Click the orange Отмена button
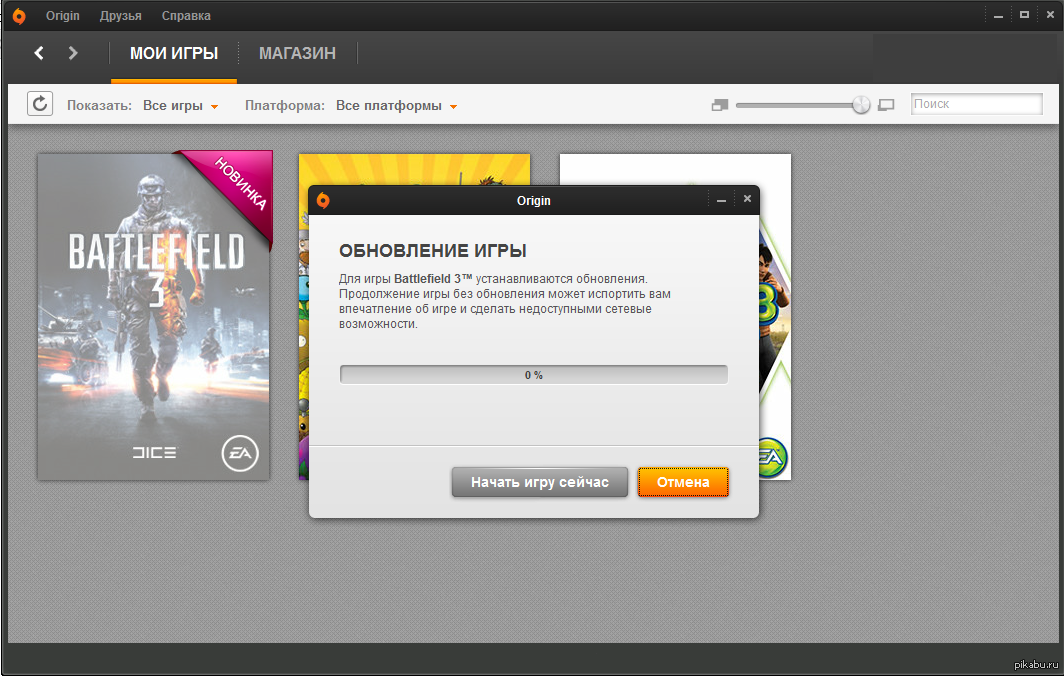The height and width of the screenshot is (676, 1064). 683,482
